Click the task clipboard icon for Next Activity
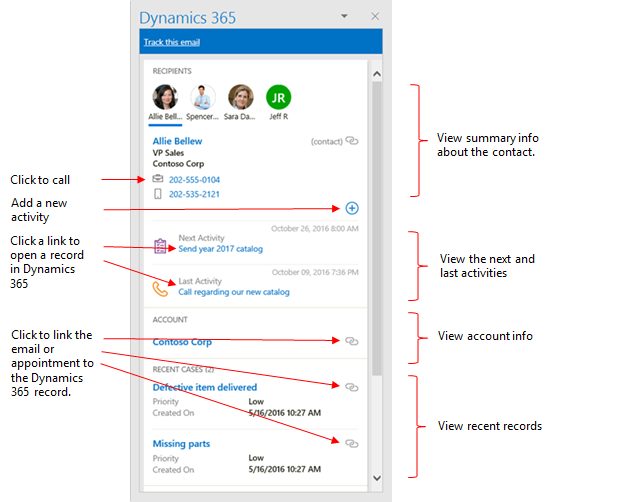Screen dimensions: 639x502 pos(160,246)
